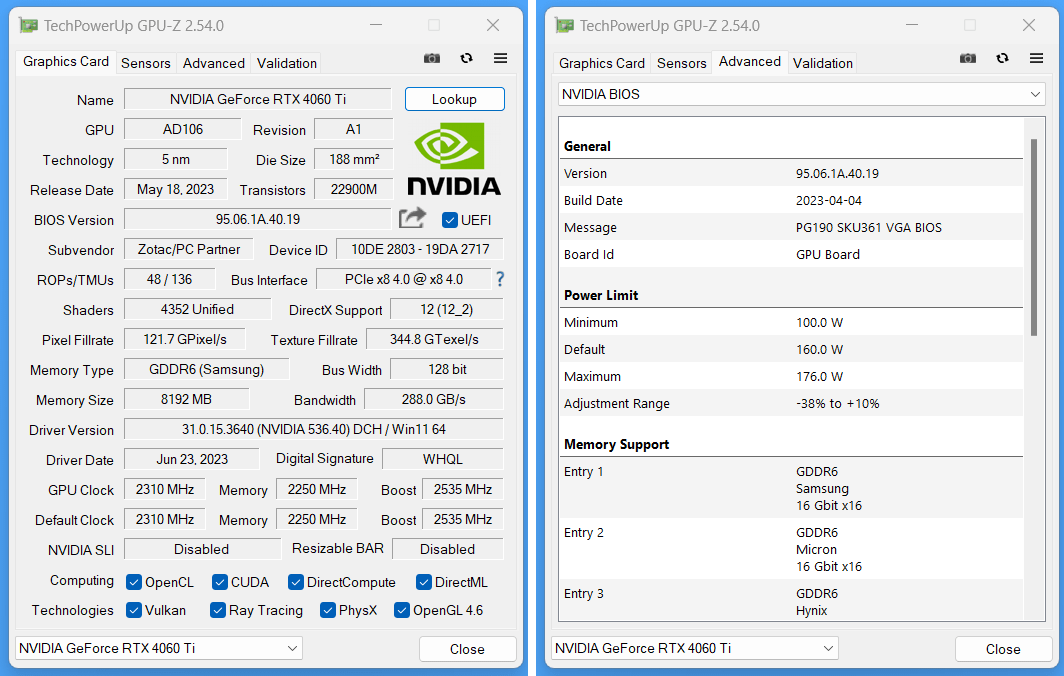Click the Bus Interface question mark icon
This screenshot has height=676, width=1064.
tap(500, 279)
